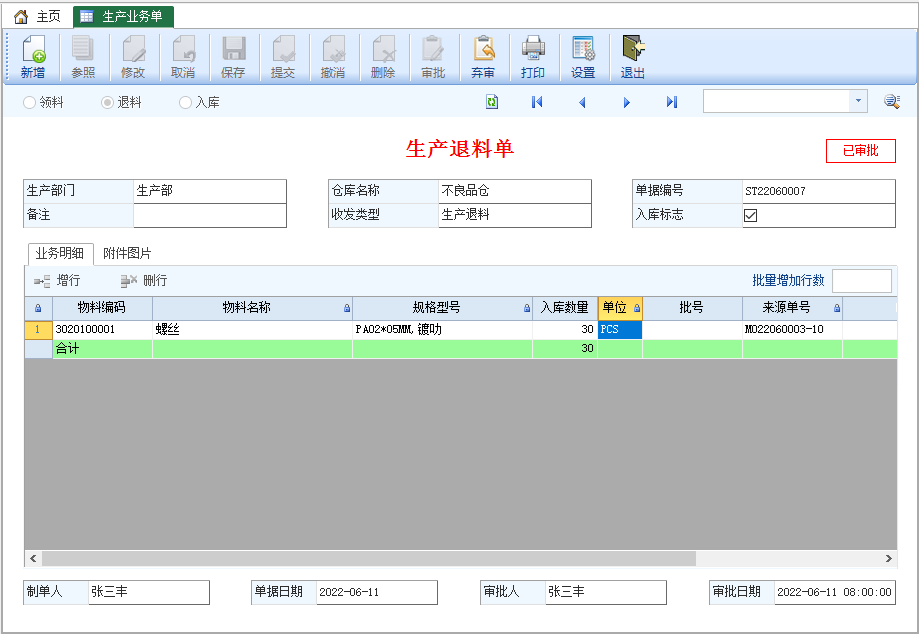Screen dimensions: 919x634
Task: Click the 打印 (Print) toolbar icon
Action: click(x=533, y=49)
